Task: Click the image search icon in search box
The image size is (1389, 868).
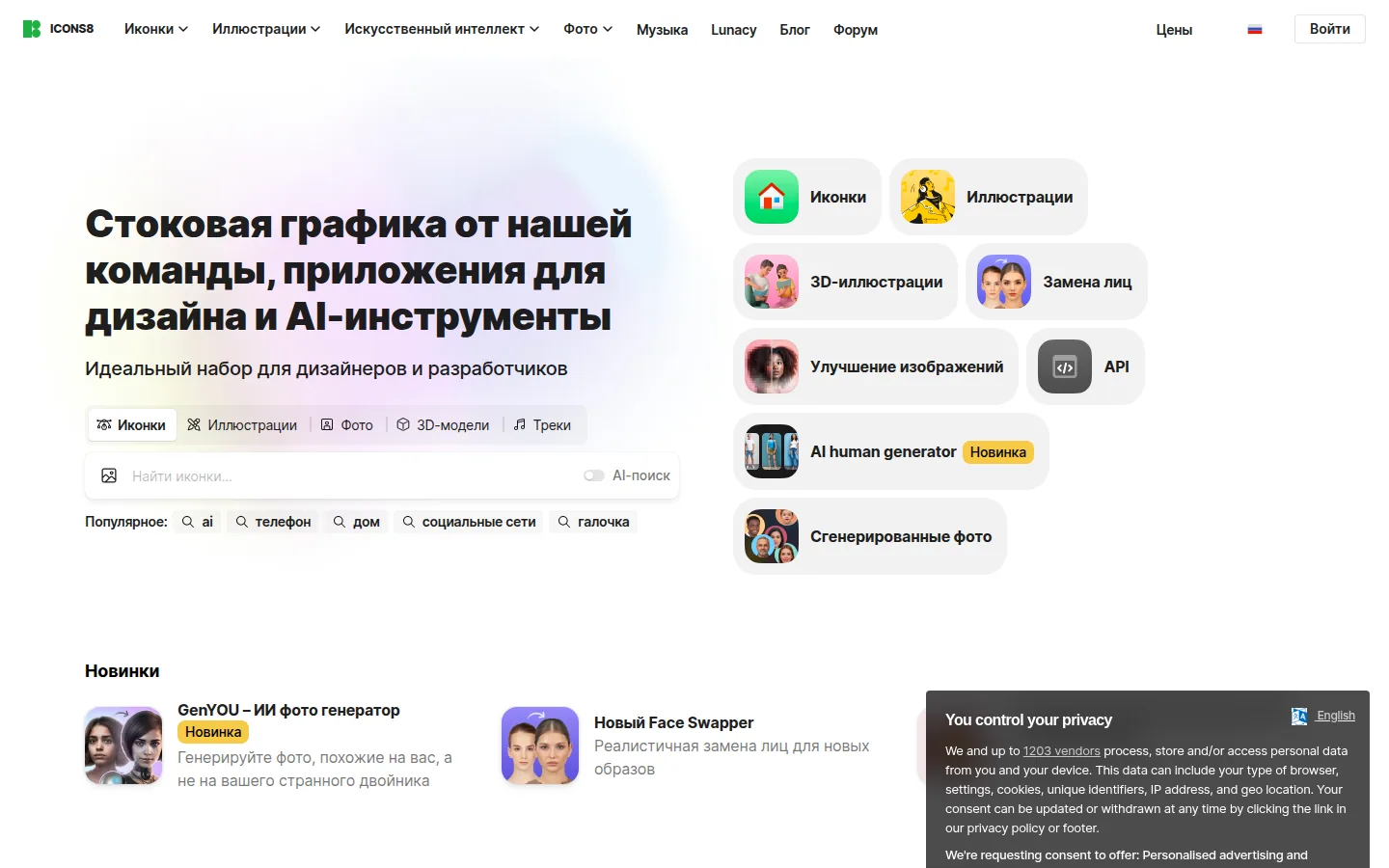Action: [x=109, y=475]
